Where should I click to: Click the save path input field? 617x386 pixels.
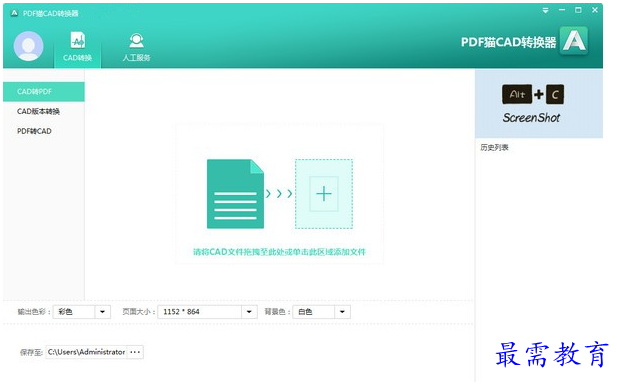86,352
